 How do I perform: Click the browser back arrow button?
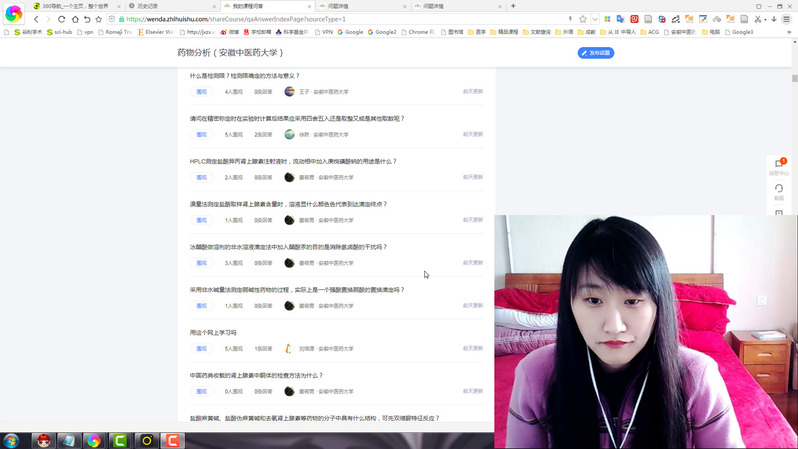(36, 19)
